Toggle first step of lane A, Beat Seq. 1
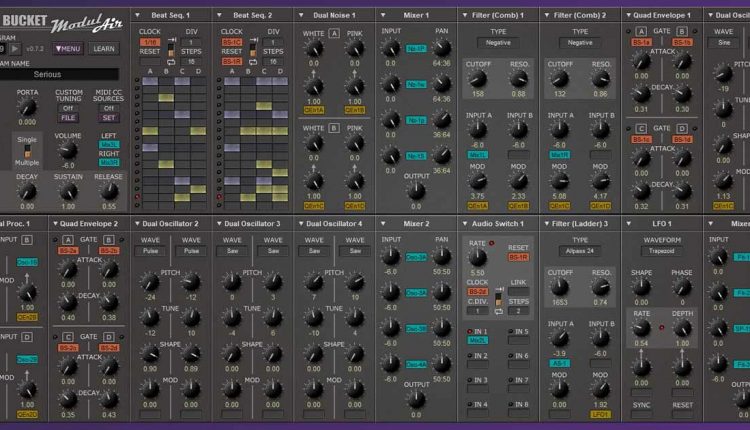Screen dimensions: 750x430 [150, 81]
